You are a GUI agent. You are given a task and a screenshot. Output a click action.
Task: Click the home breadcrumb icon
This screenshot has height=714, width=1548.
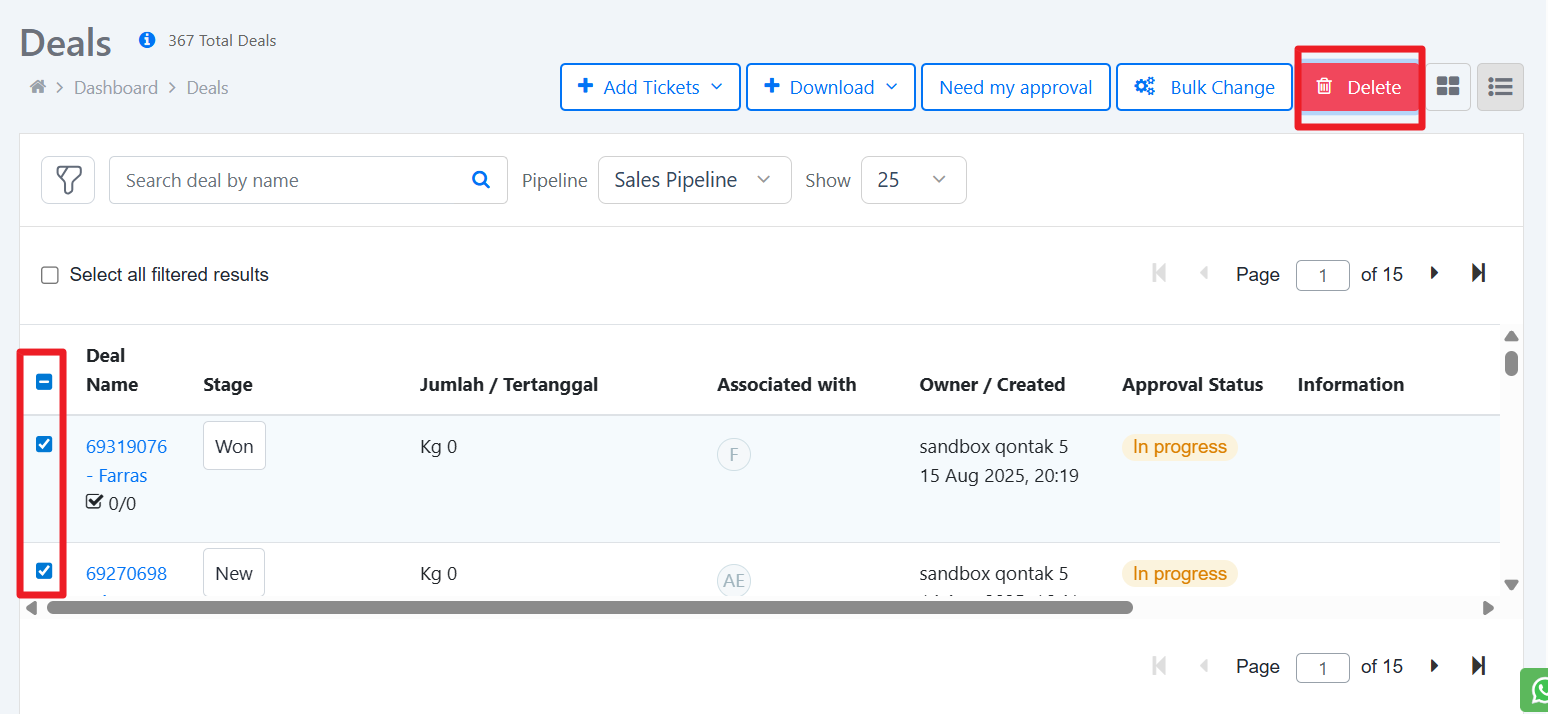tap(38, 88)
